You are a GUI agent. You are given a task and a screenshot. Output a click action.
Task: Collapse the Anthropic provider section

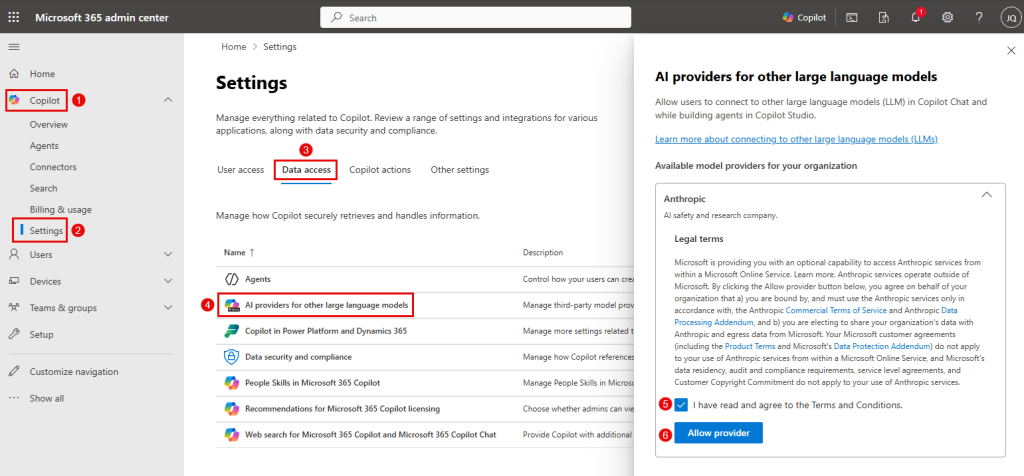[x=986, y=195]
